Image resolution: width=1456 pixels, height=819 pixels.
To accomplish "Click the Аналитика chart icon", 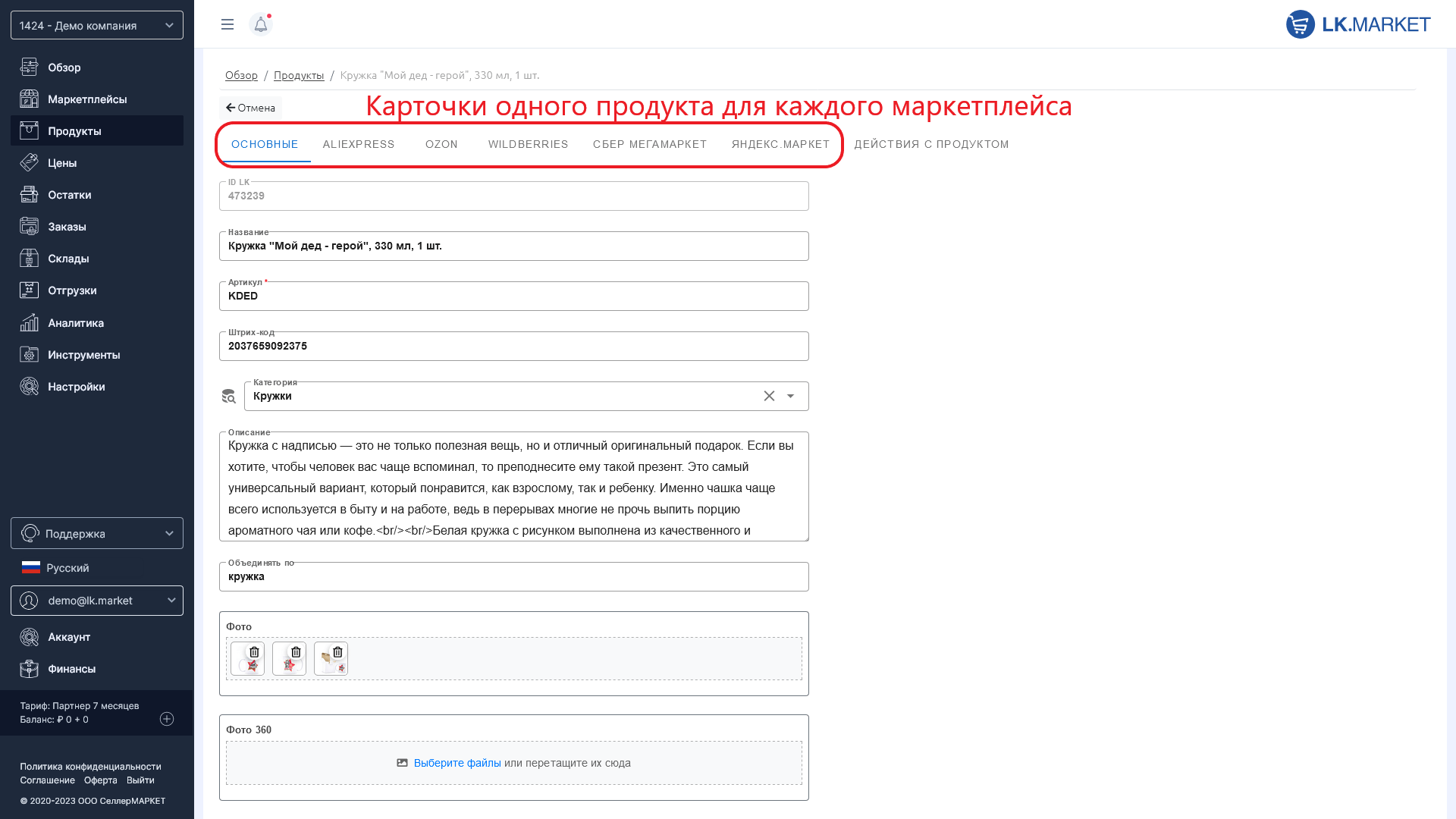I will coord(30,322).
